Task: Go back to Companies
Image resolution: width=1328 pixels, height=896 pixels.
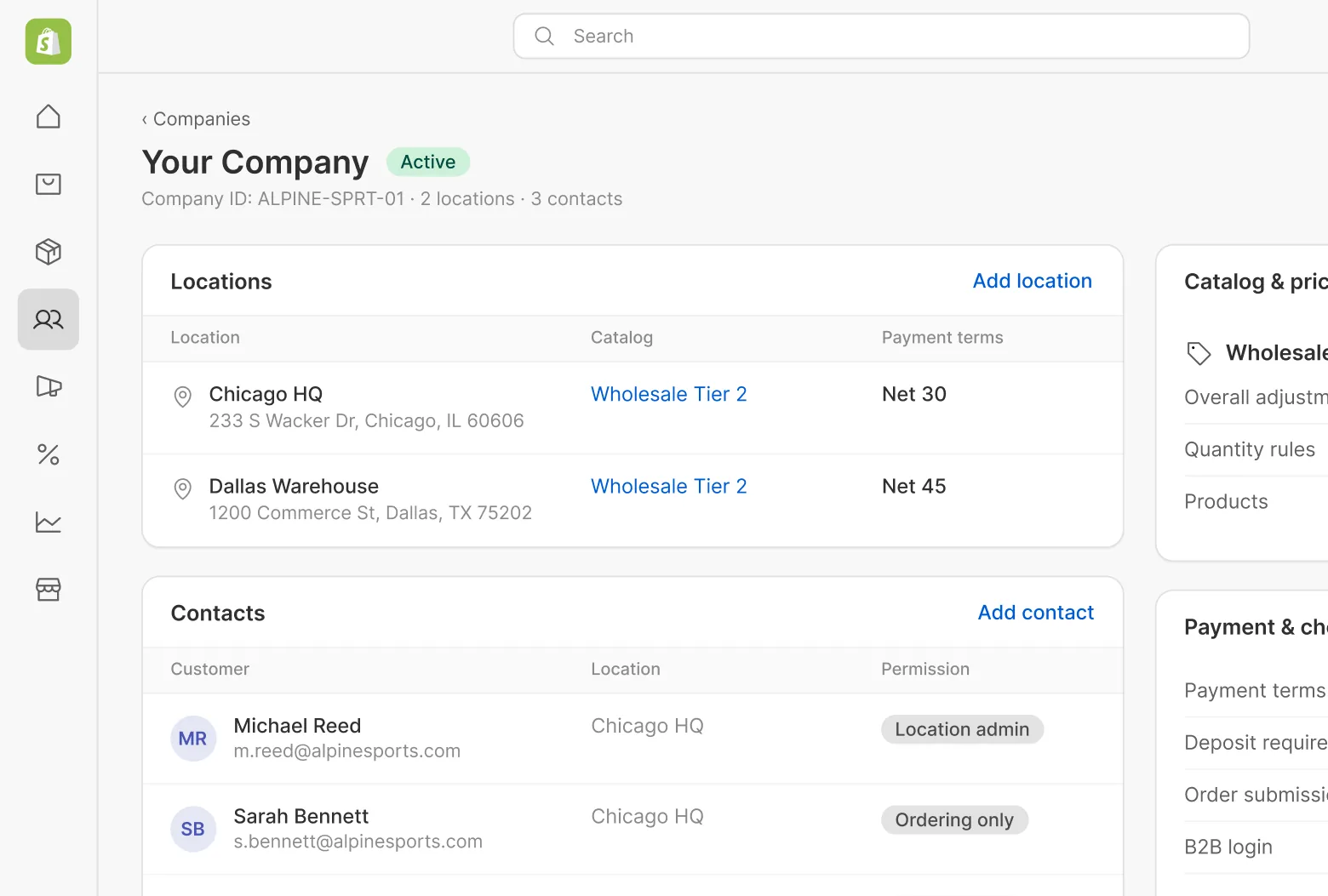Action: [x=196, y=119]
